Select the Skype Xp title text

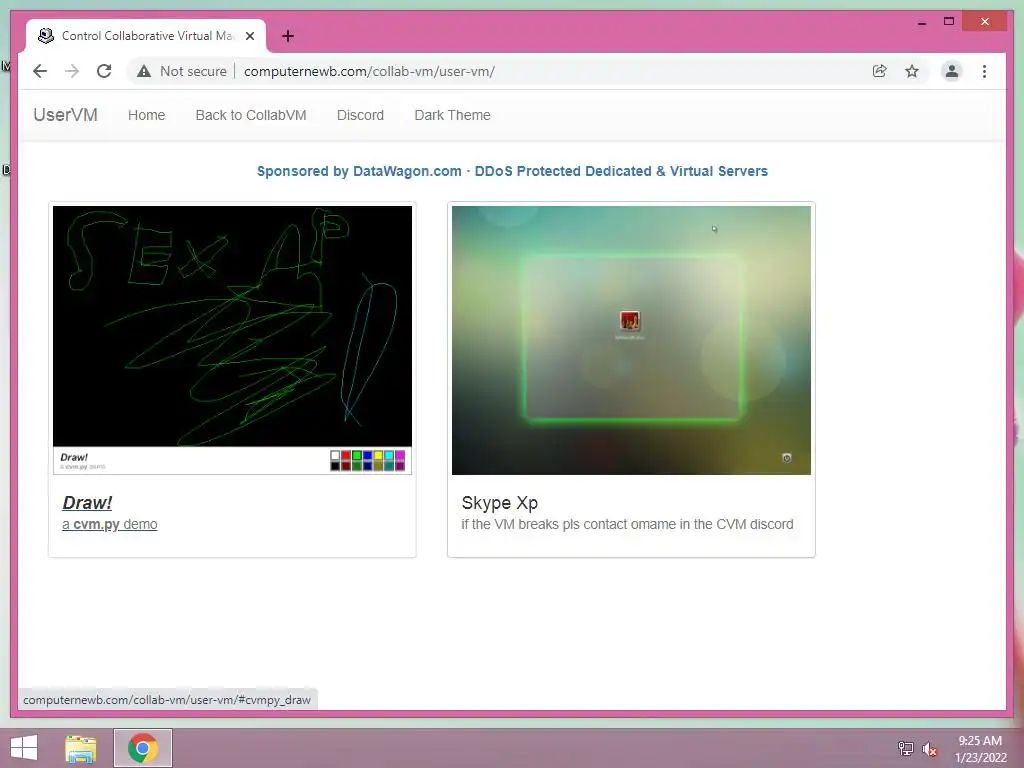[500, 503]
